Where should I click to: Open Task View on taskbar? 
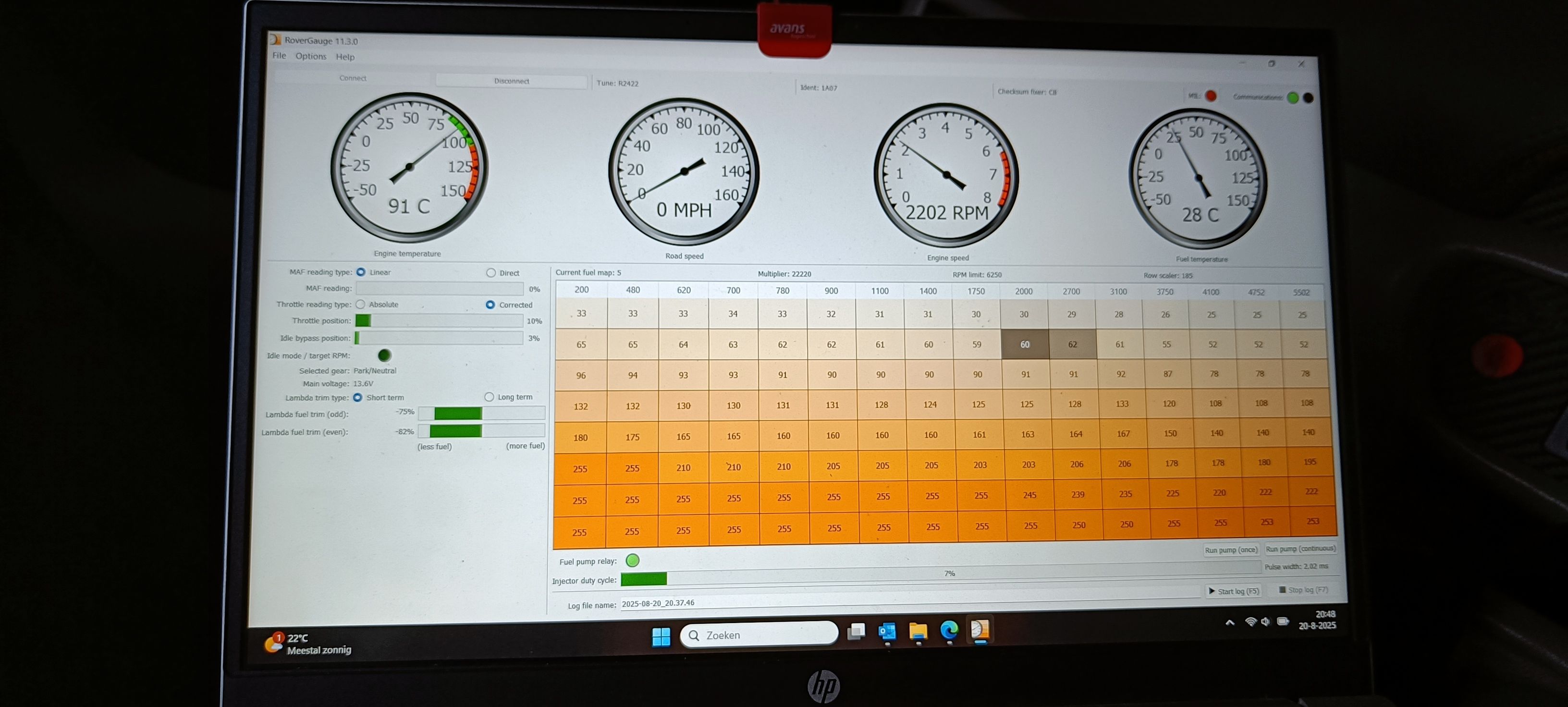tap(856, 633)
